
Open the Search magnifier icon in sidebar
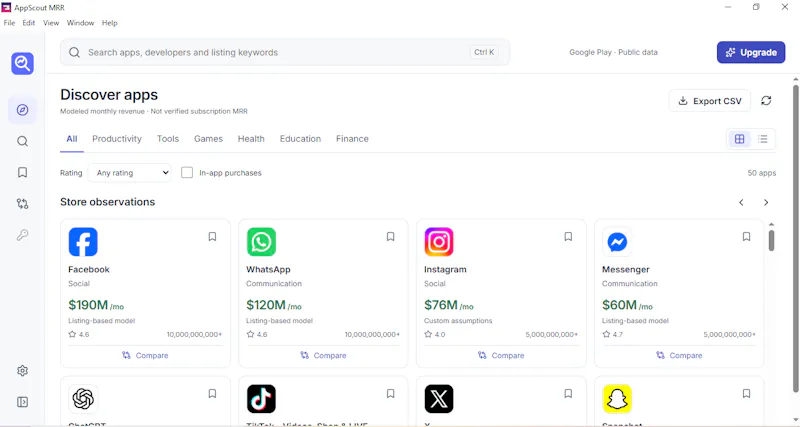click(22, 141)
